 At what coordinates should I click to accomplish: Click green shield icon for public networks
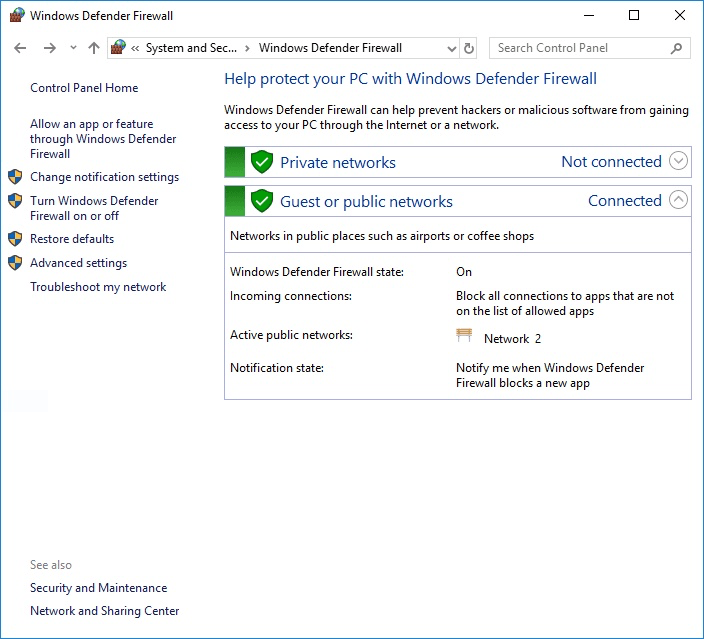pyautogui.click(x=262, y=201)
